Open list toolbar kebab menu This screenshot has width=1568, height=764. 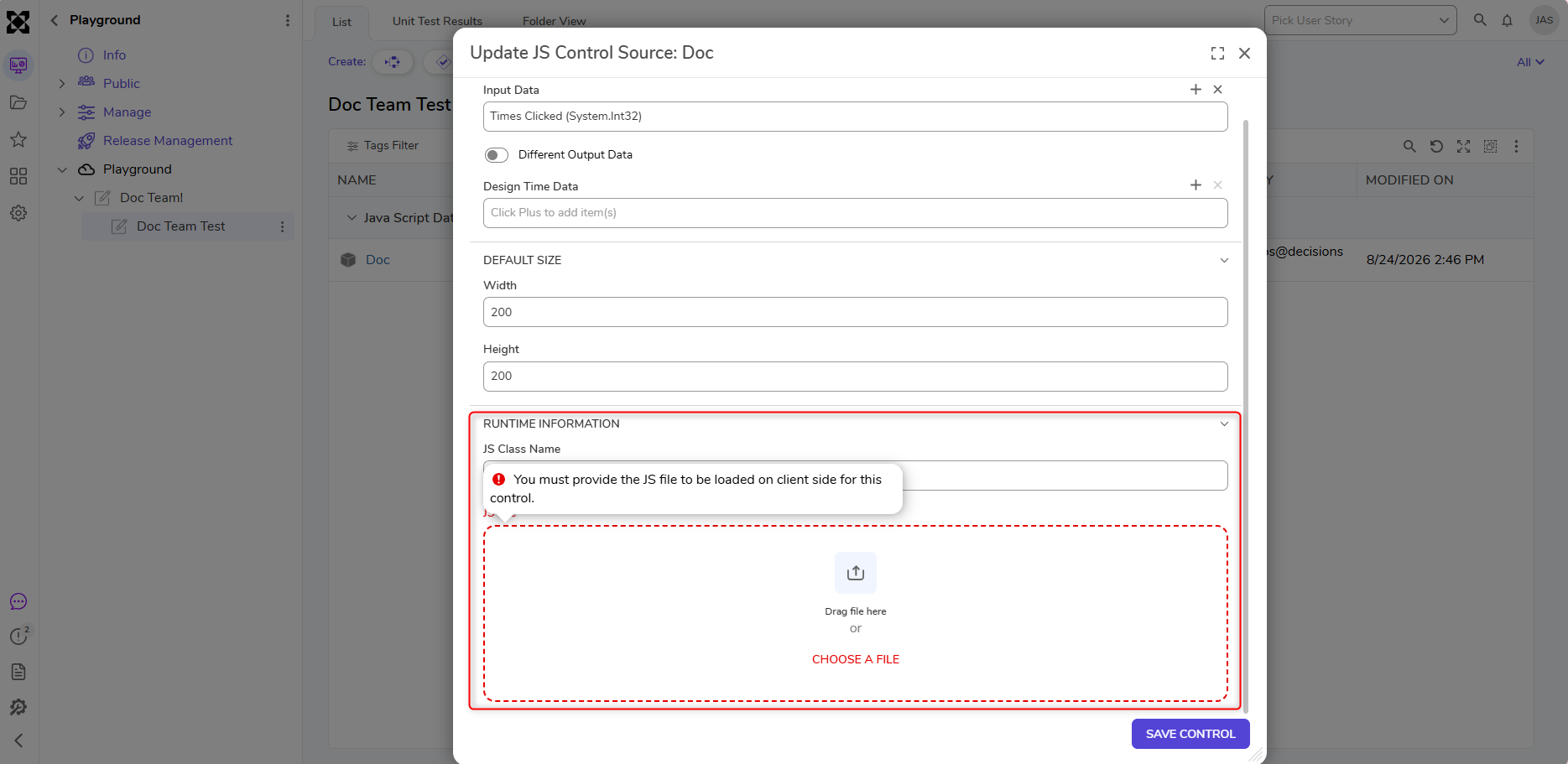[x=1516, y=146]
